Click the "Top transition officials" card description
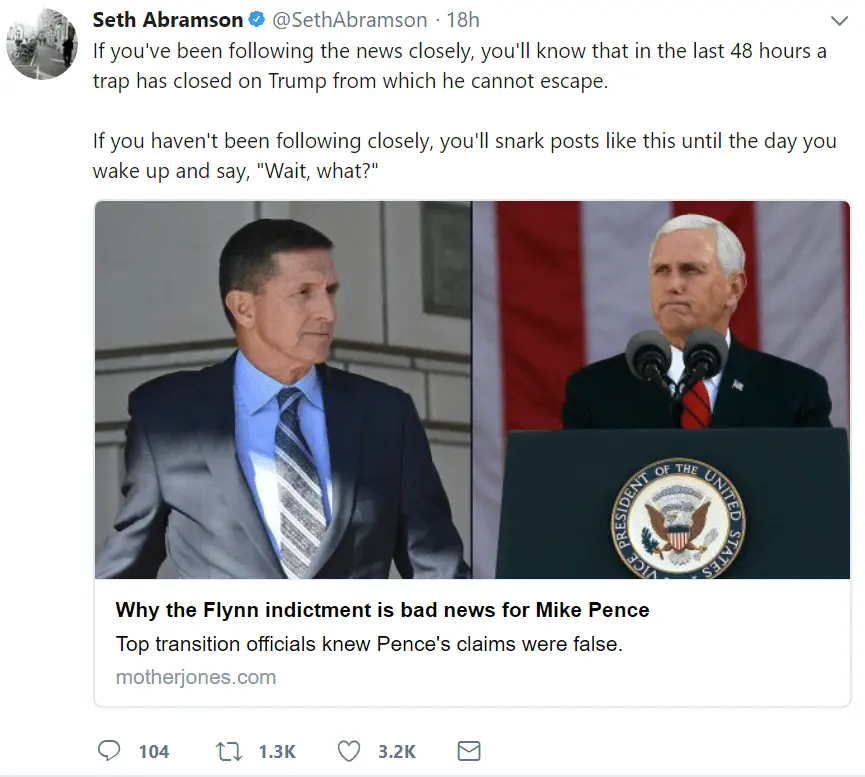Screen dimensions: 865x777 pos(368,644)
